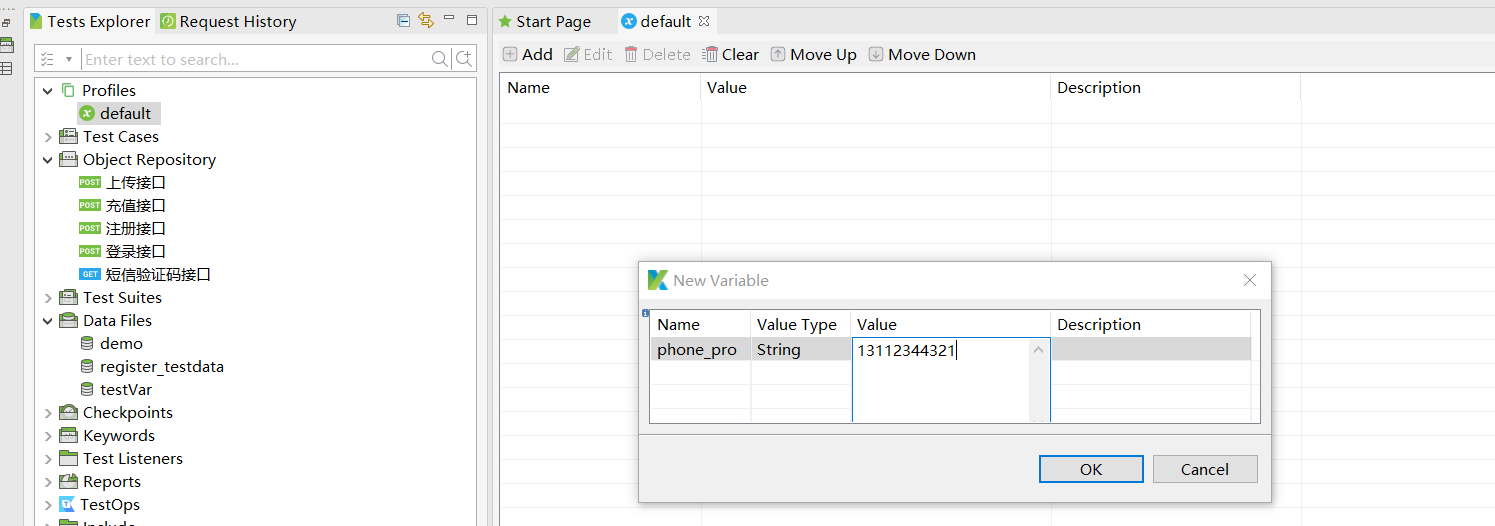Image resolution: width=1495 pixels, height=526 pixels.
Task: Open the register_testdata data file
Action: 161,367
